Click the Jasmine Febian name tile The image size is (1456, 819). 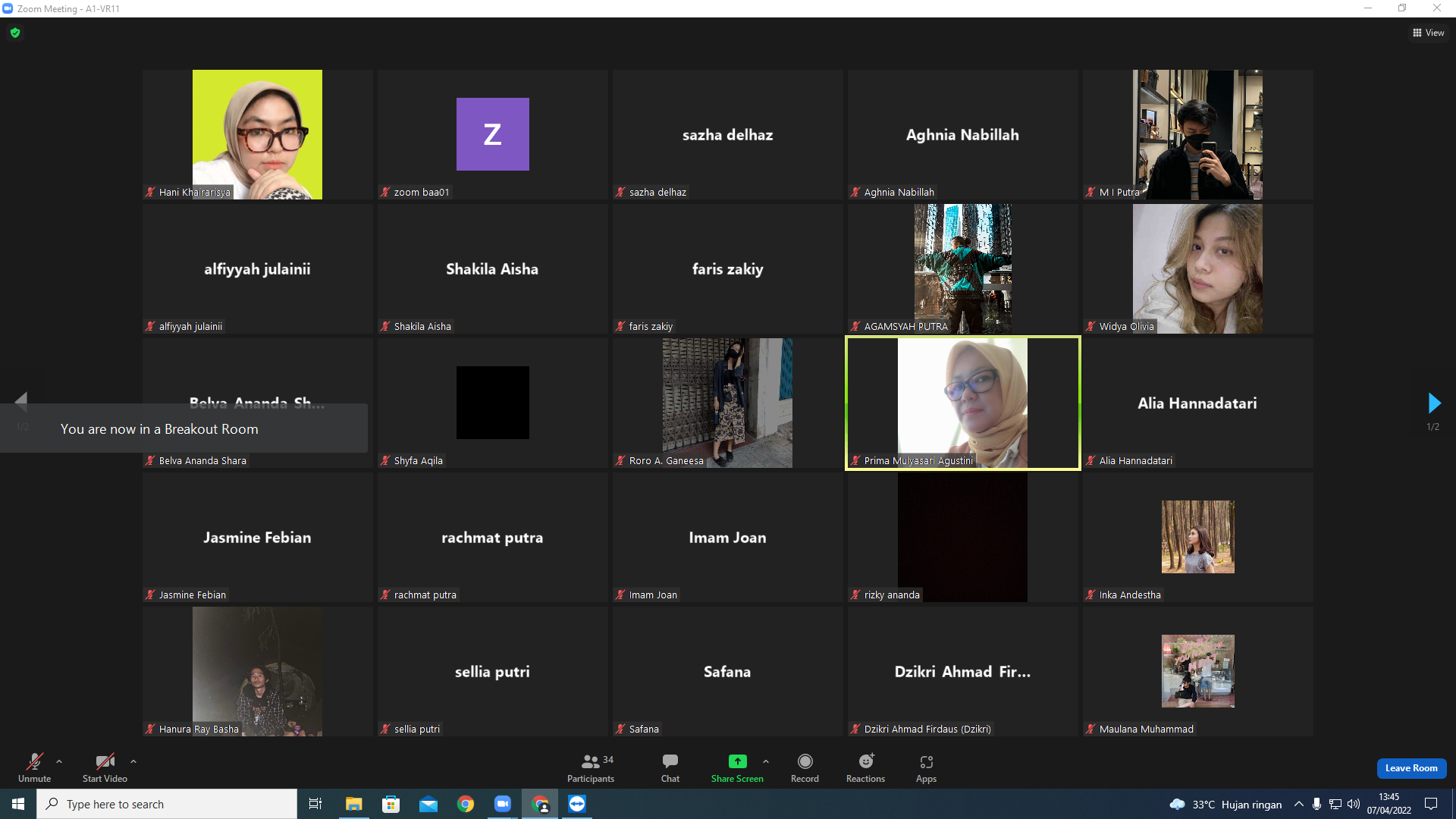coord(257,537)
